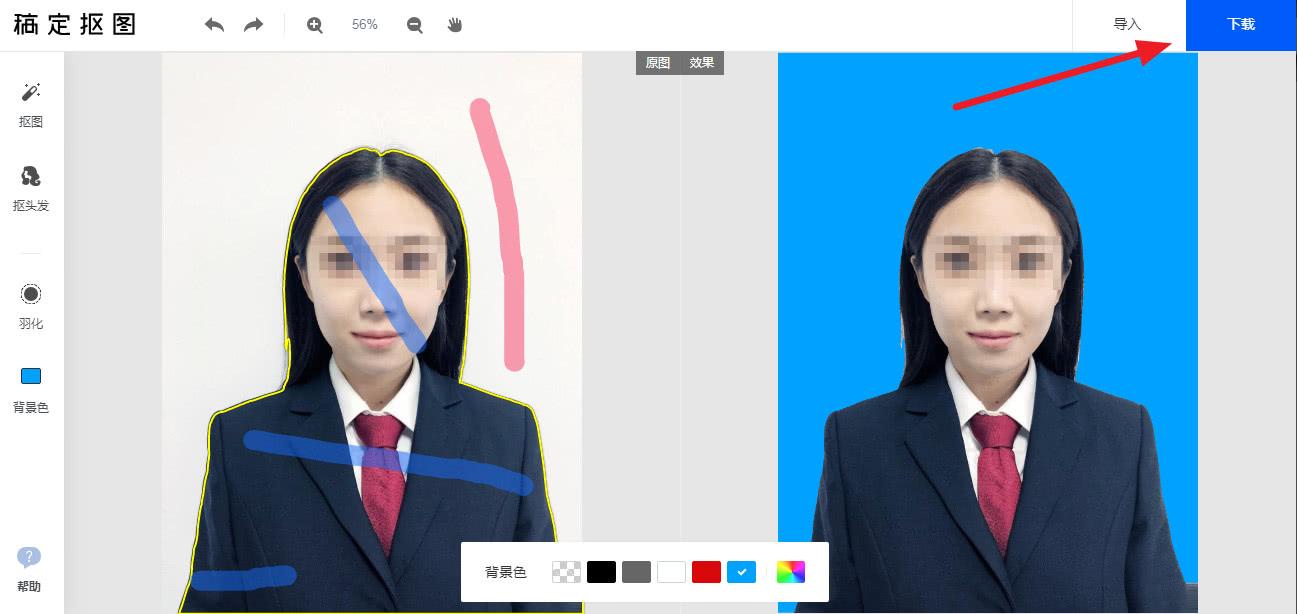Click the 下载 download button

[x=1240, y=24]
